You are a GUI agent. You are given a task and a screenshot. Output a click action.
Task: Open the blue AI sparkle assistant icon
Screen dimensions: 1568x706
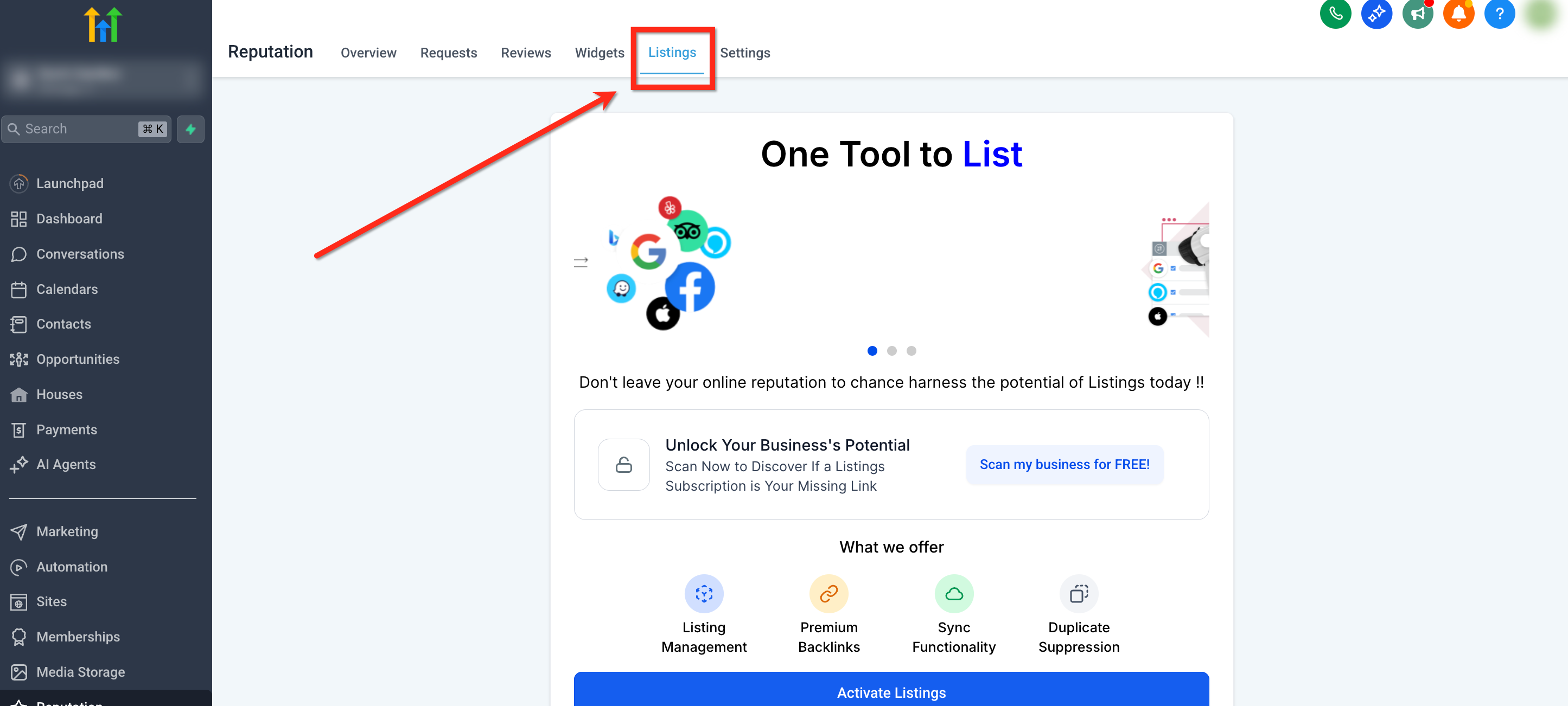coord(1376,14)
